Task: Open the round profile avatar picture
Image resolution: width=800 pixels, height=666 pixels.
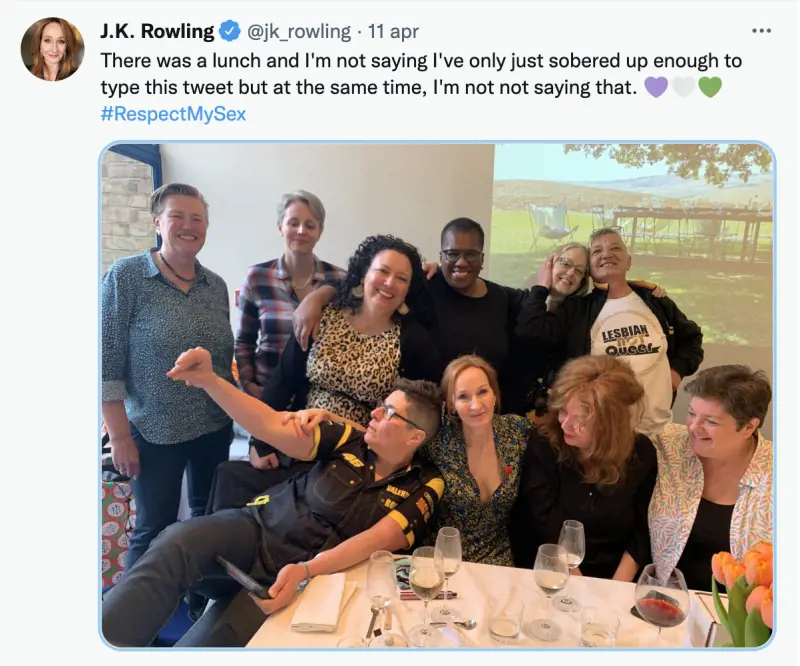Action: coord(52,49)
